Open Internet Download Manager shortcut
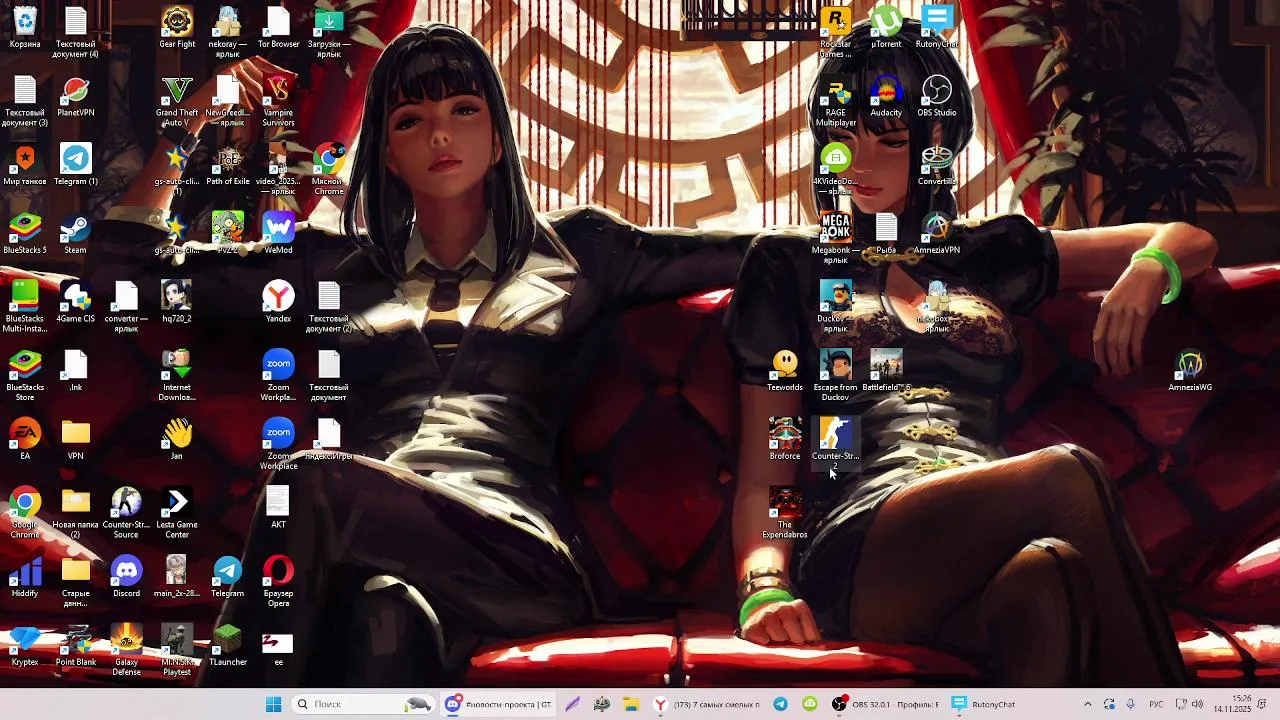The image size is (1280, 720). tap(177, 376)
